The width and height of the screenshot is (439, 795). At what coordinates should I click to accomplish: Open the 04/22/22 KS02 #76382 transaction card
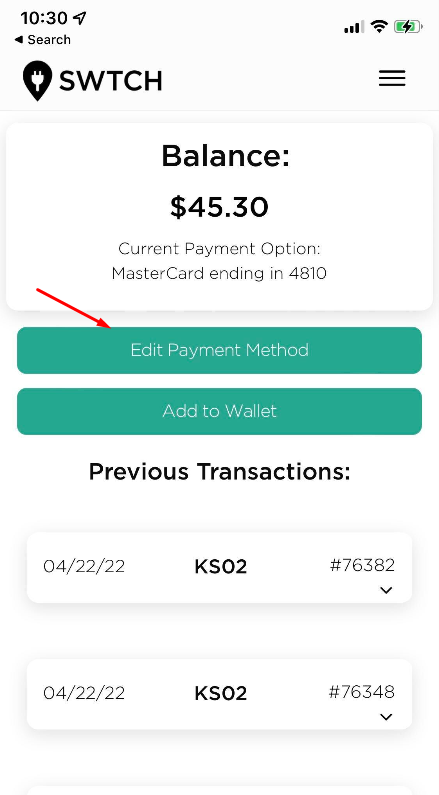pyautogui.click(x=220, y=567)
